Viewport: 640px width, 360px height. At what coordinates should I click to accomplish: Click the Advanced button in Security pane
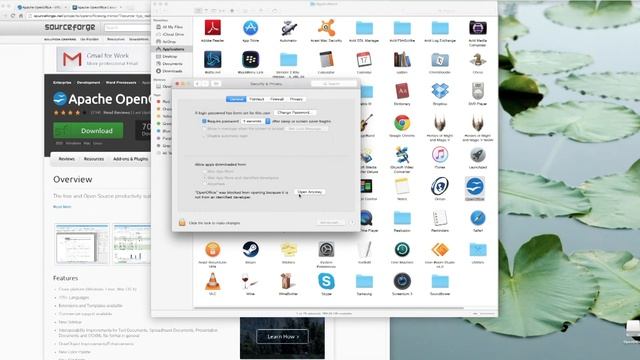[x=329, y=222]
